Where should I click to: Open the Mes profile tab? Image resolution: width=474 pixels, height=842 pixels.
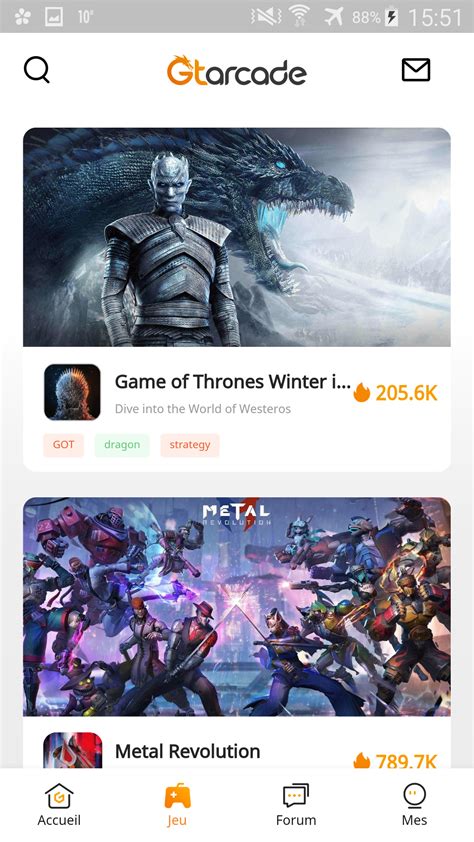(414, 804)
